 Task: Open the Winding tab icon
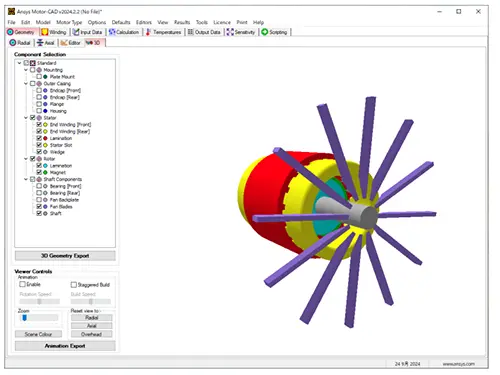coord(45,32)
